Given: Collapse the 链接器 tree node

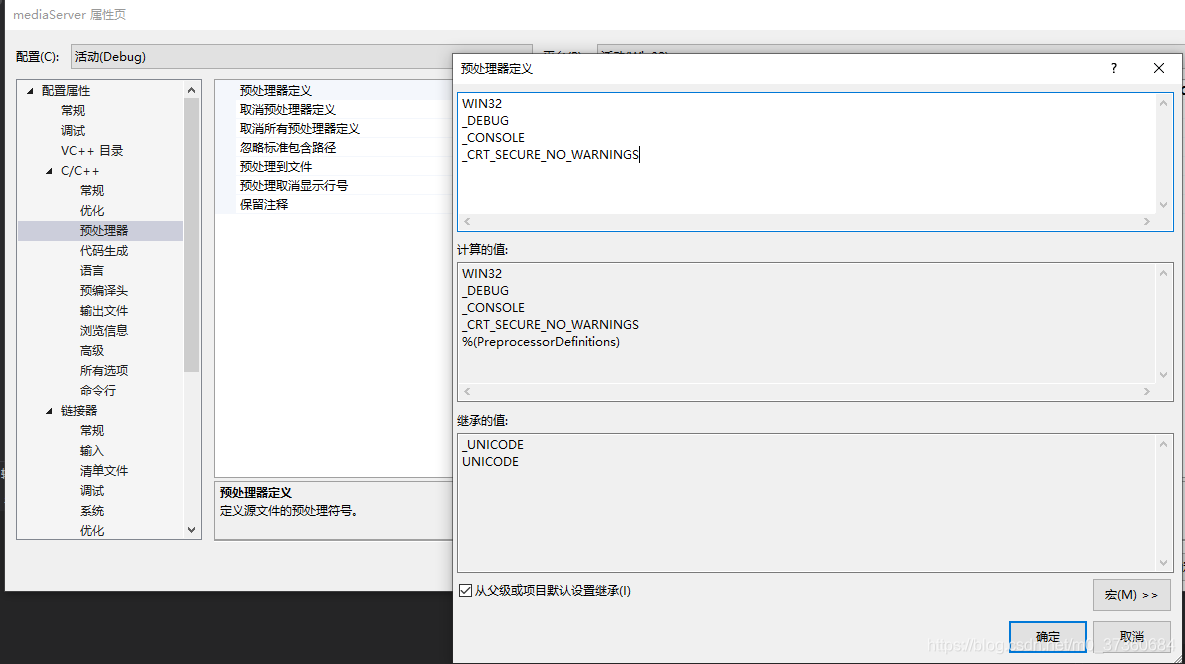Looking at the screenshot, I should pyautogui.click(x=49, y=411).
